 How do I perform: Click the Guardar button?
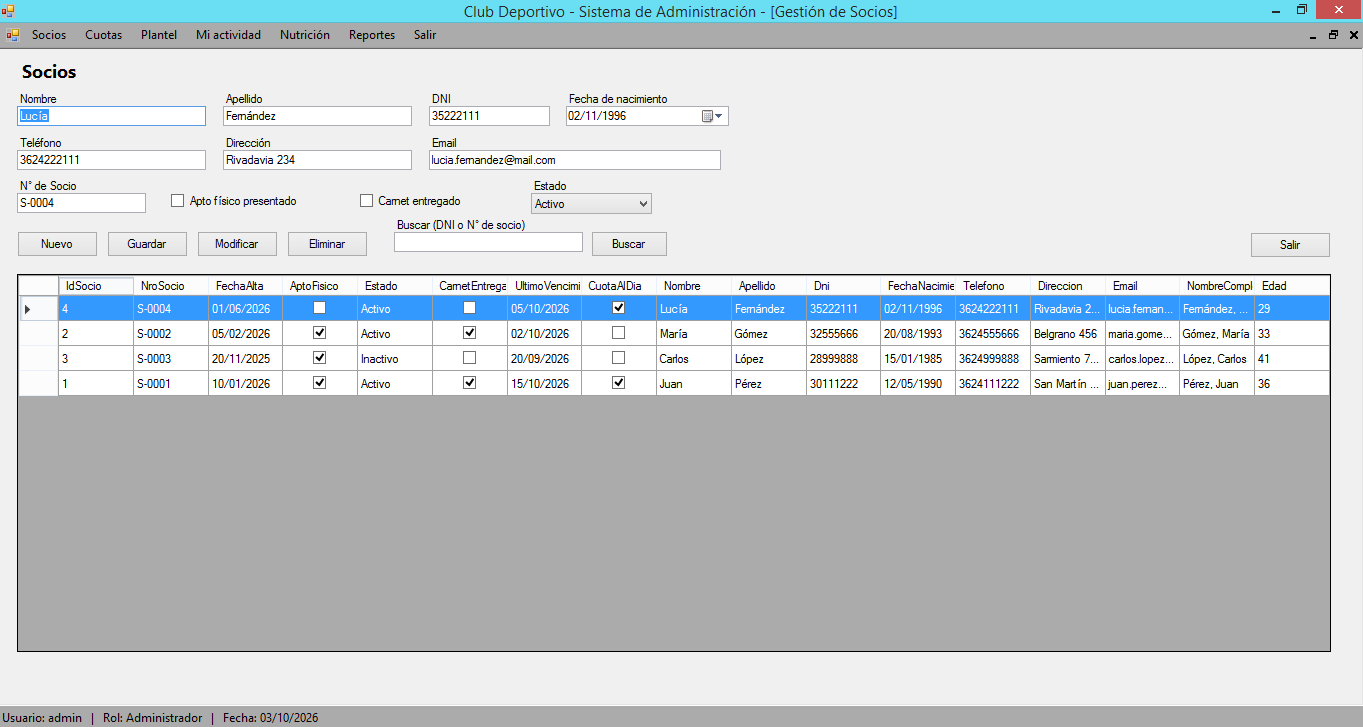(147, 244)
